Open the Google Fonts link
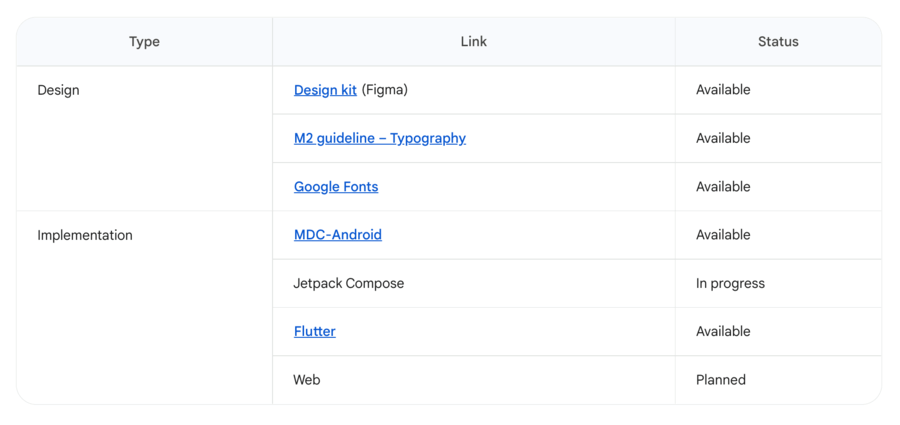Image resolution: width=900 pixels, height=425 pixels. pos(335,187)
